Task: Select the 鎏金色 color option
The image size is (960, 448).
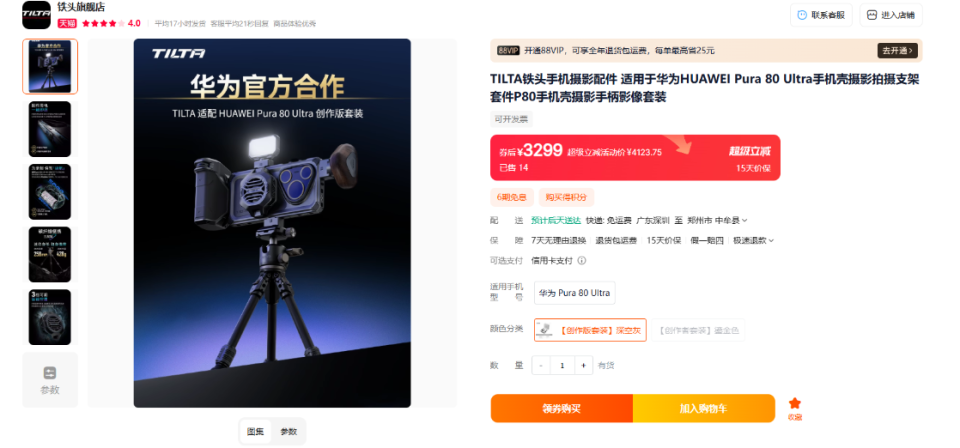Action: tap(698, 330)
